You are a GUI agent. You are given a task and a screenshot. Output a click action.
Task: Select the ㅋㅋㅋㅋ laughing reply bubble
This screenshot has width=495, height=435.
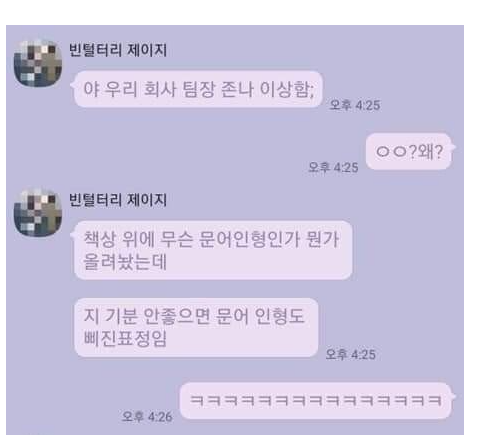point(316,401)
